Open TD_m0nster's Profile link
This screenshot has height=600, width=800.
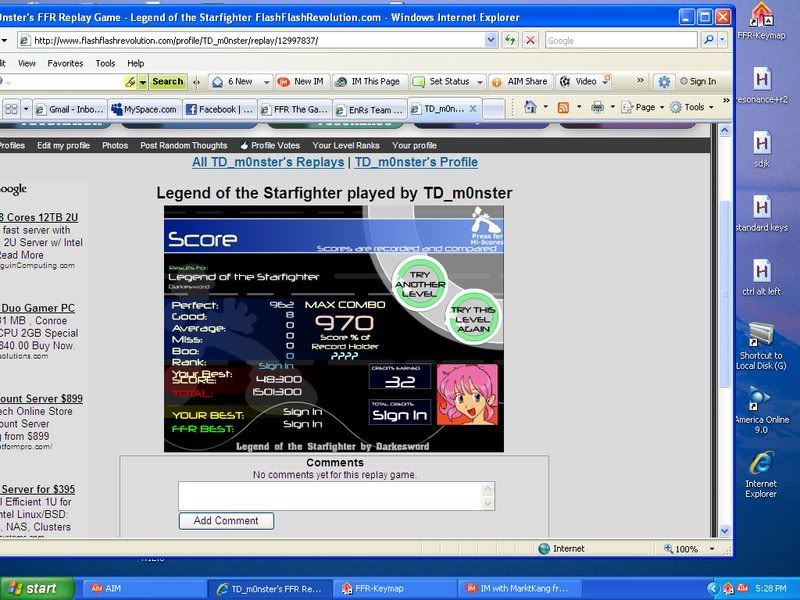tap(416, 162)
